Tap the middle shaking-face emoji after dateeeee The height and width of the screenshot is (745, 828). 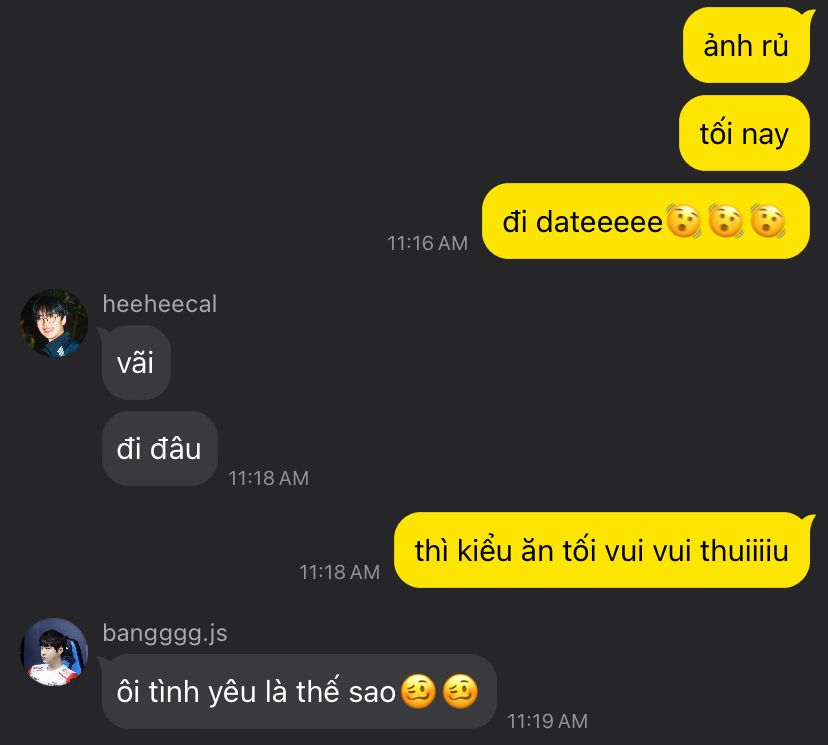coord(726,221)
